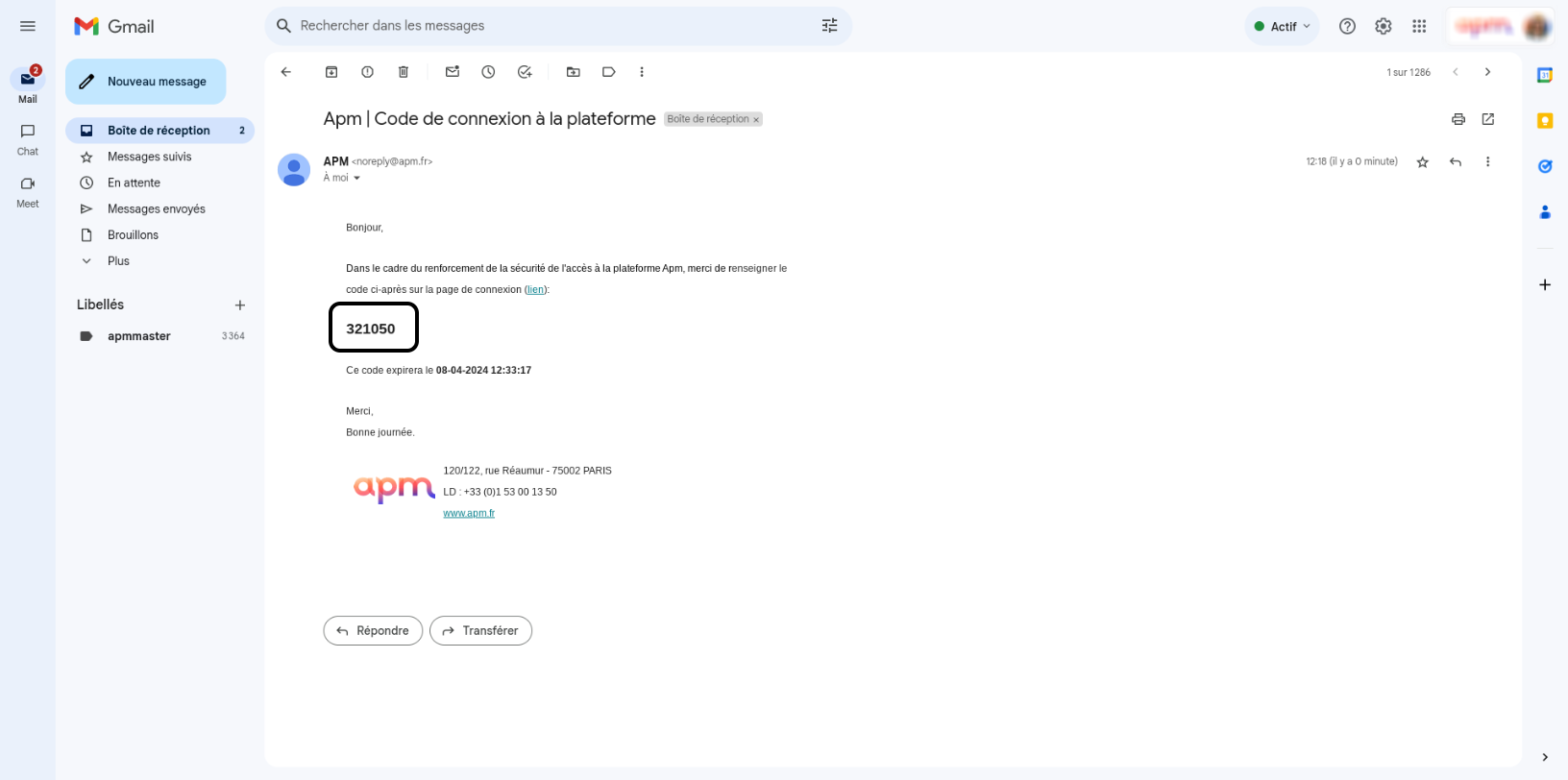This screenshot has width=1568, height=780.
Task: Focus the Rechercher dans les messages field
Action: pos(552,26)
